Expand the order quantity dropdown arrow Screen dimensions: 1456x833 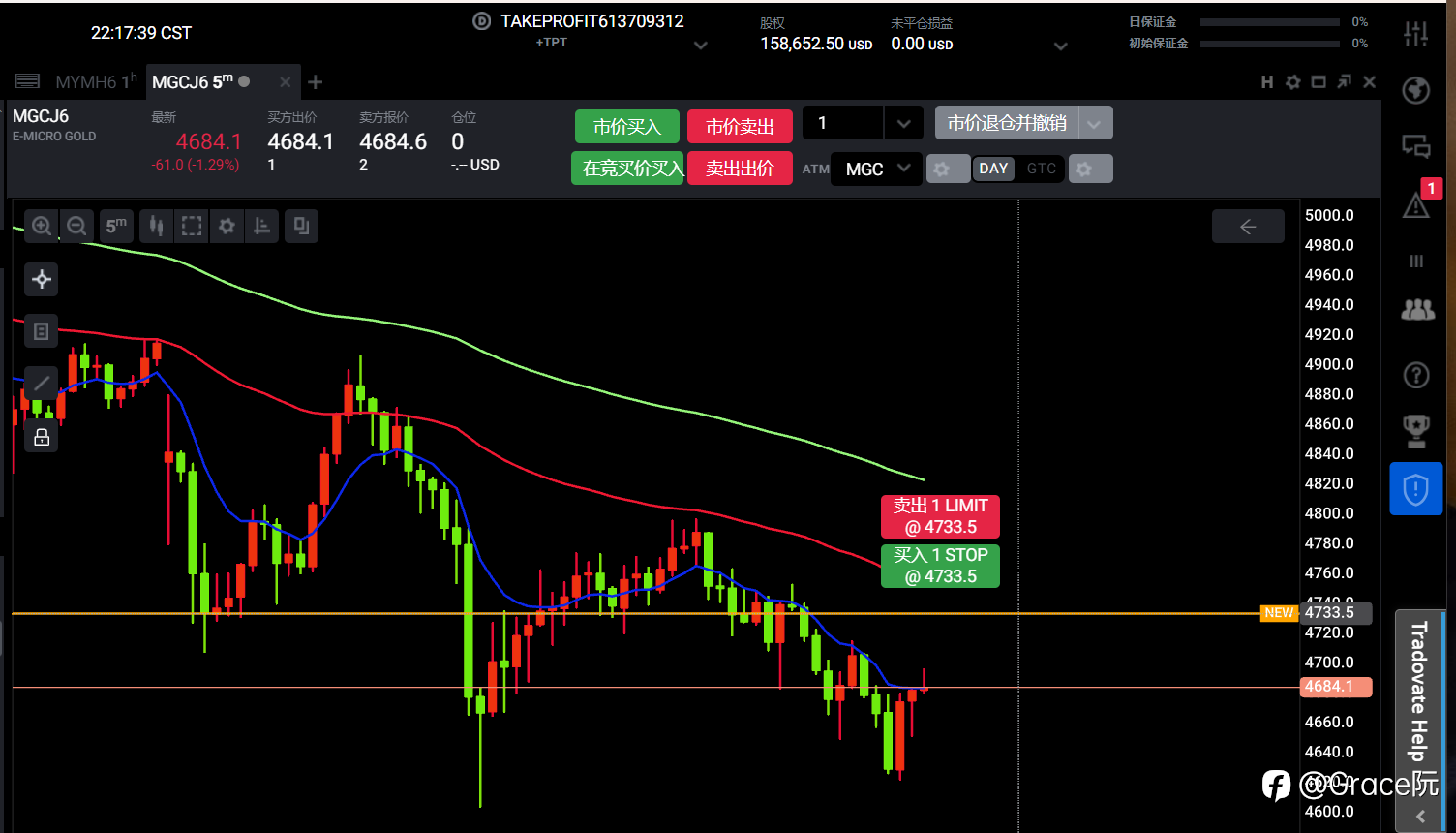(x=903, y=123)
